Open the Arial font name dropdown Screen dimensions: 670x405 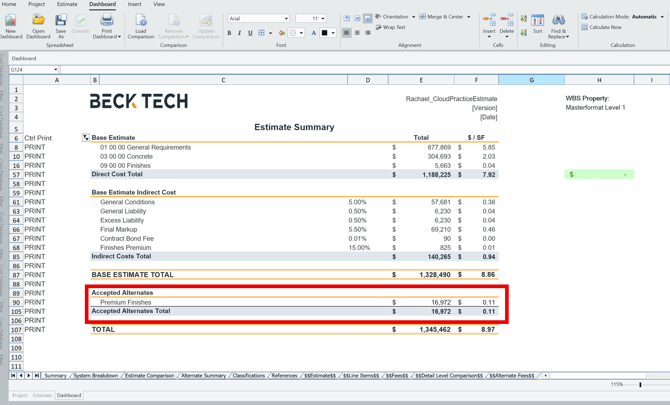[286, 18]
